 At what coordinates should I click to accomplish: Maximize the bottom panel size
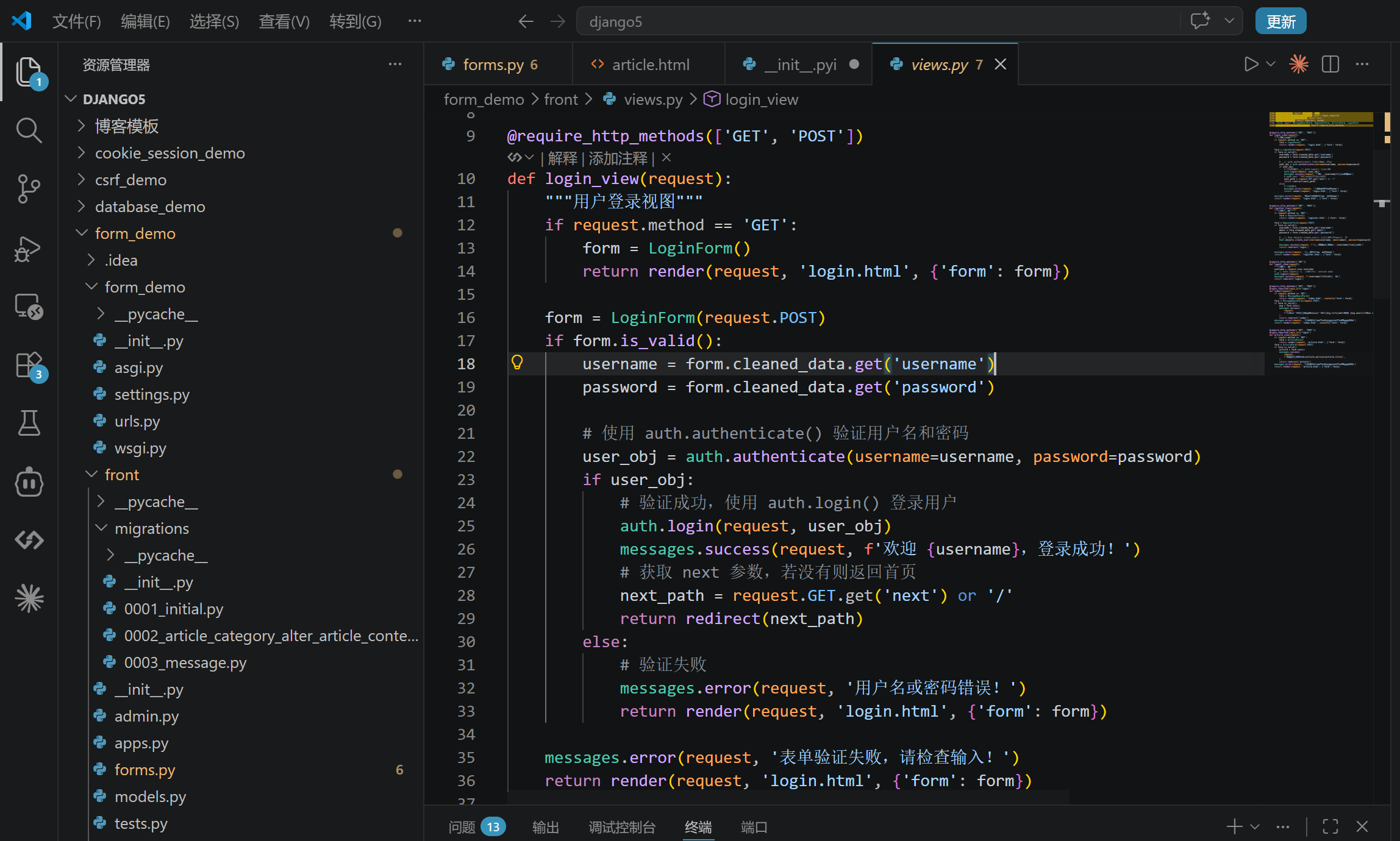pos(1330,826)
